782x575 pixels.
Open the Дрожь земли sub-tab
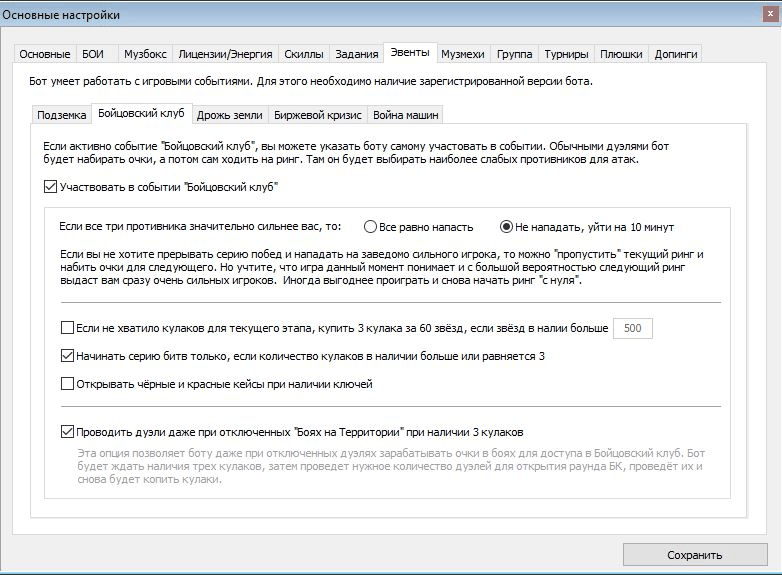[x=229, y=115]
